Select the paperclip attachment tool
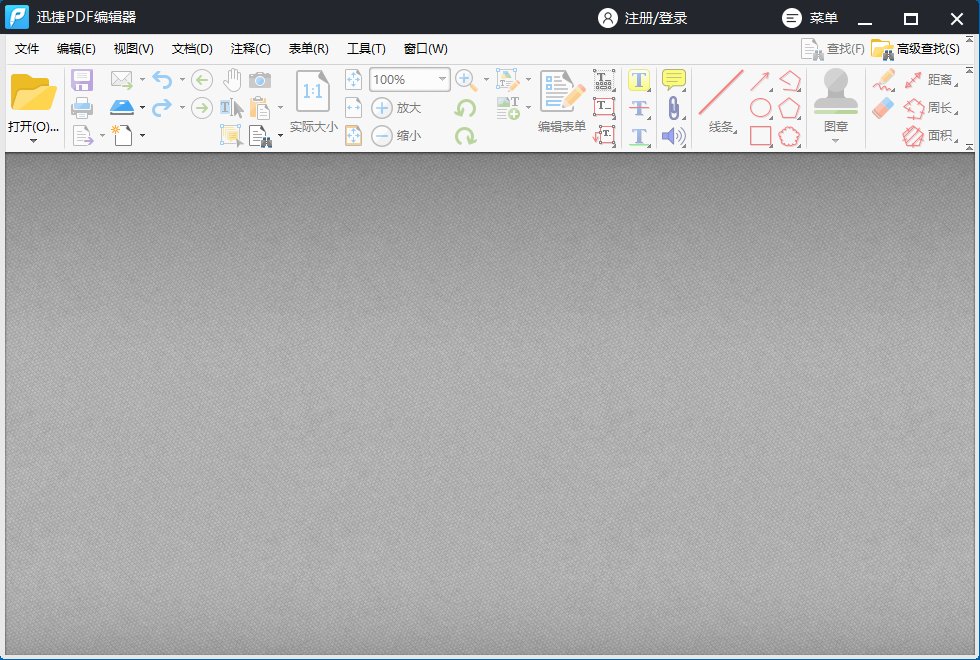This screenshot has width=980, height=660. tap(674, 108)
